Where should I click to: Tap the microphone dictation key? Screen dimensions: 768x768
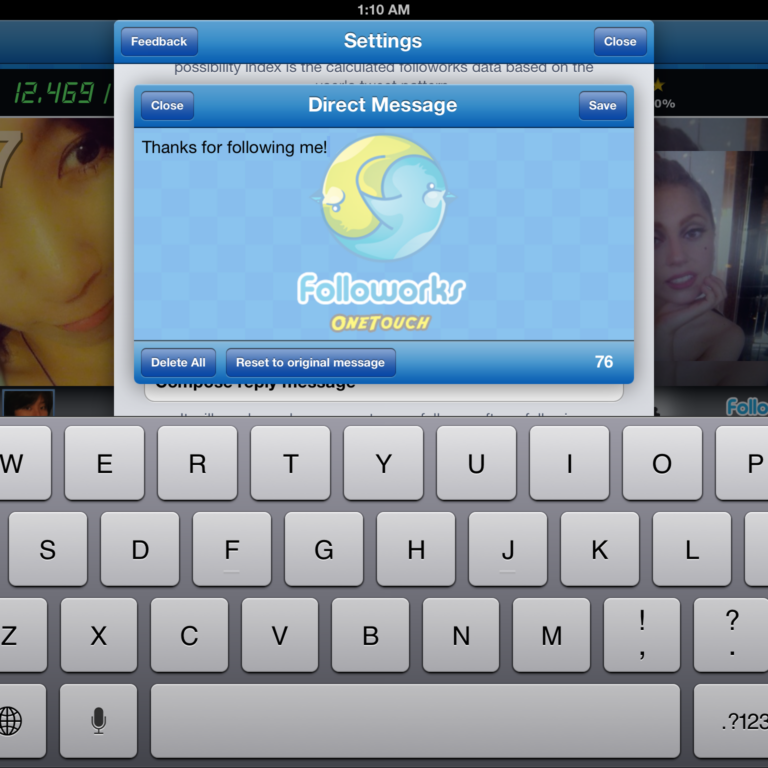98,720
